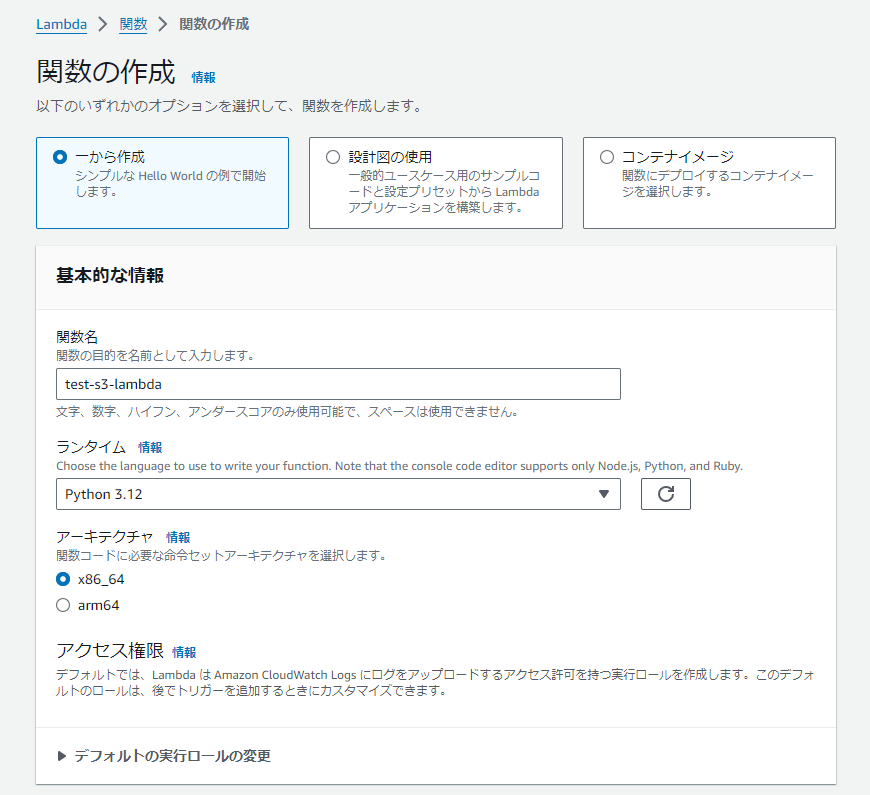Open the runtime dropdown showing Python 3.12

[338, 493]
